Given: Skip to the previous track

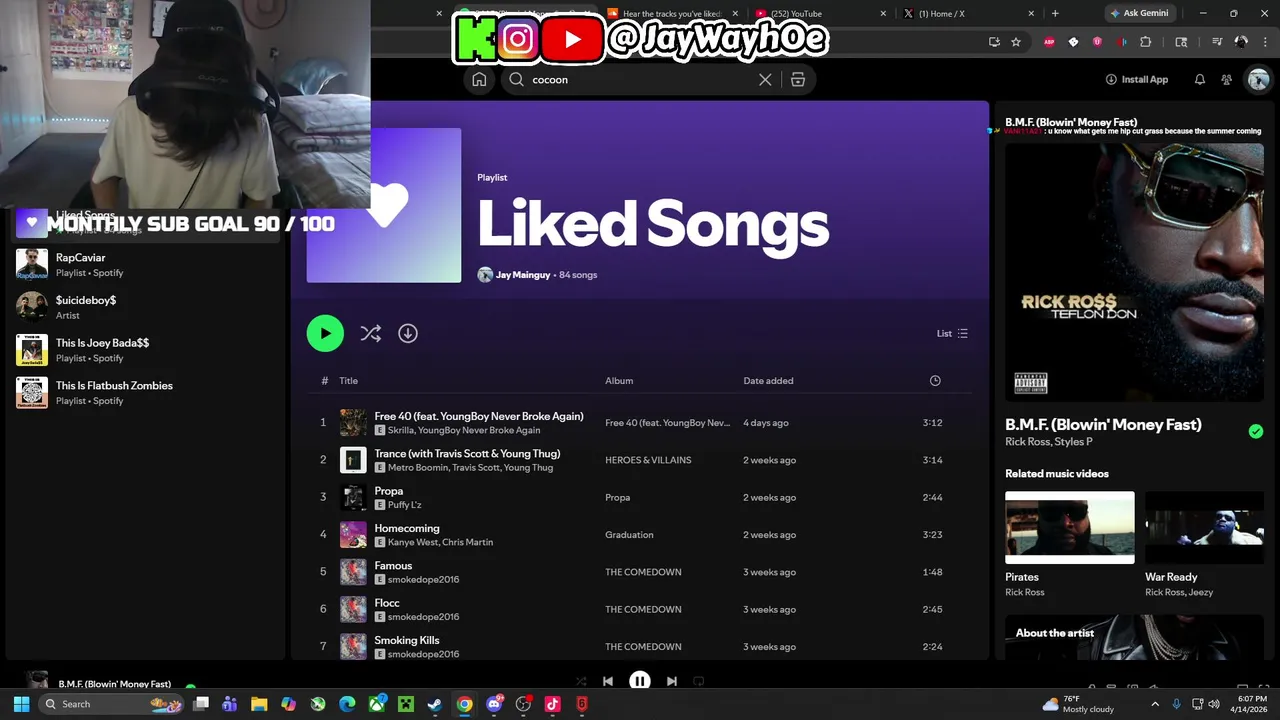Looking at the screenshot, I should (608, 681).
